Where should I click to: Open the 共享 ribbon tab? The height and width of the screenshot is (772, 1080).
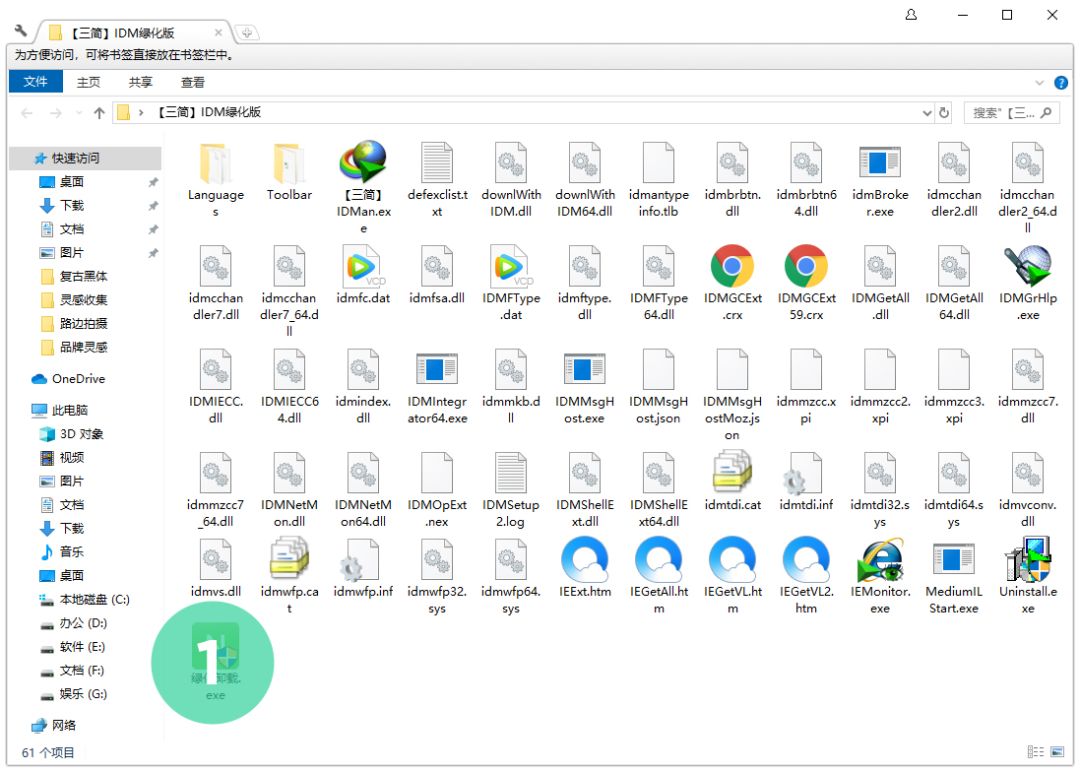click(141, 82)
